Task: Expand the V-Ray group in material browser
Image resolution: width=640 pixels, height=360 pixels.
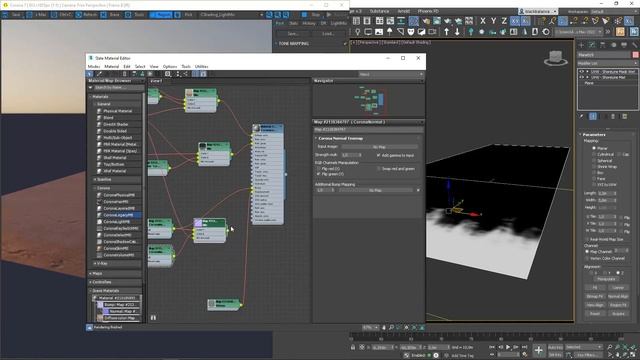Action: (x=95, y=263)
